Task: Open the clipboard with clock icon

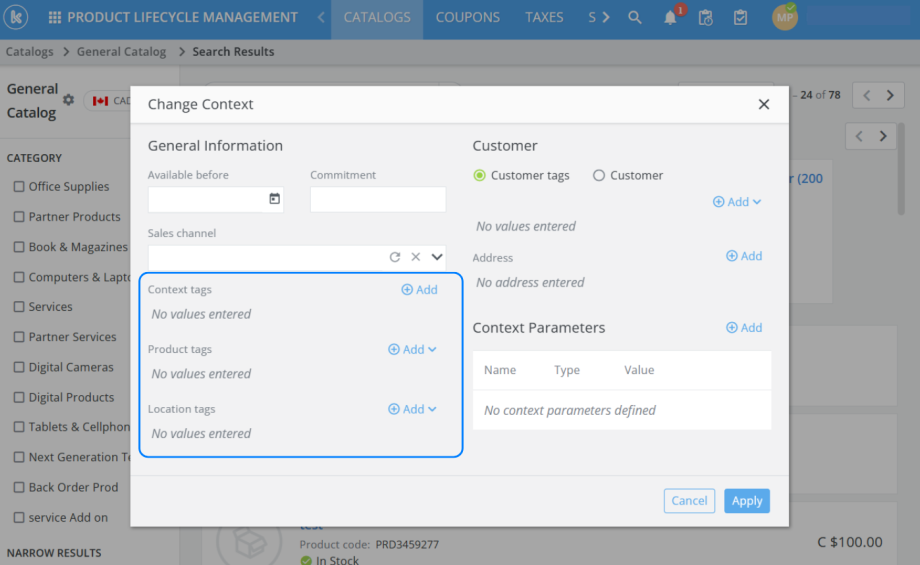Action: pyautogui.click(x=705, y=18)
